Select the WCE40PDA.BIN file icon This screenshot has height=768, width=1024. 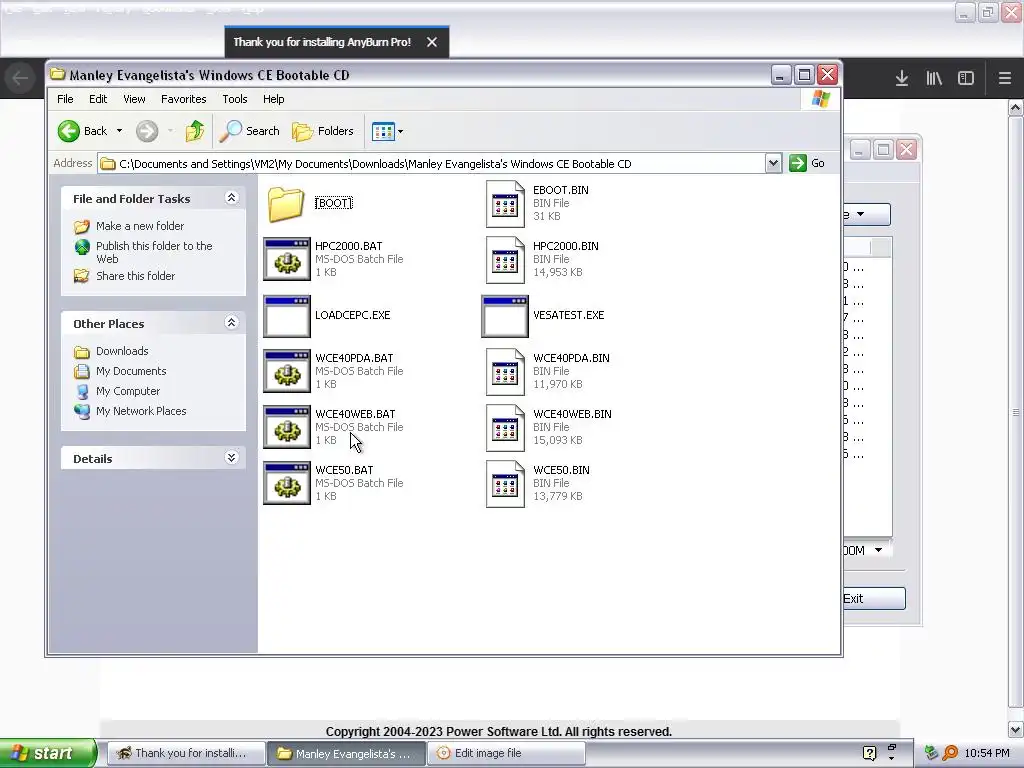(505, 372)
